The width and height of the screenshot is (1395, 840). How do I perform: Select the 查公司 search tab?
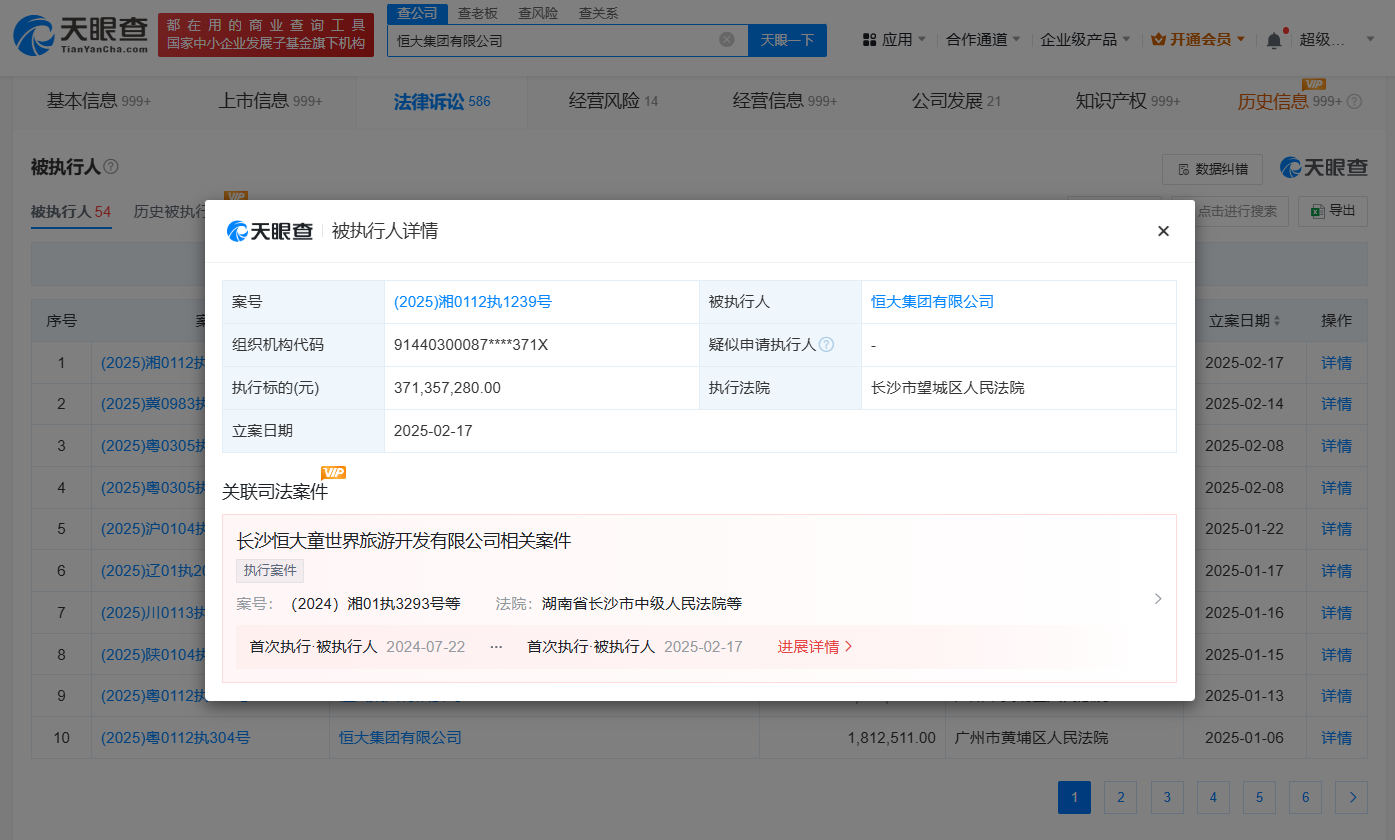coord(417,13)
